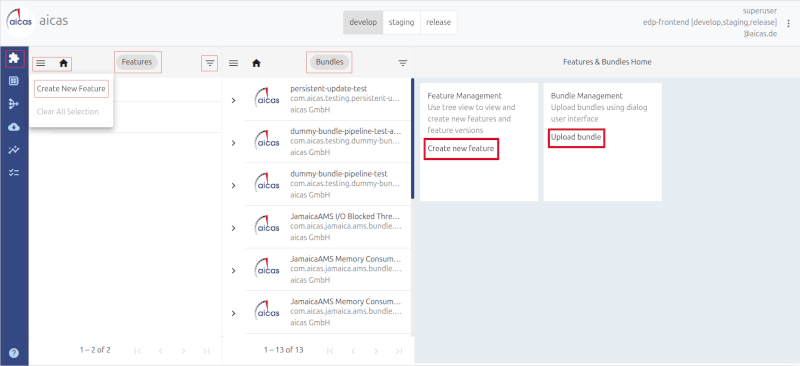Click the Features panel title chip

[x=137, y=62]
